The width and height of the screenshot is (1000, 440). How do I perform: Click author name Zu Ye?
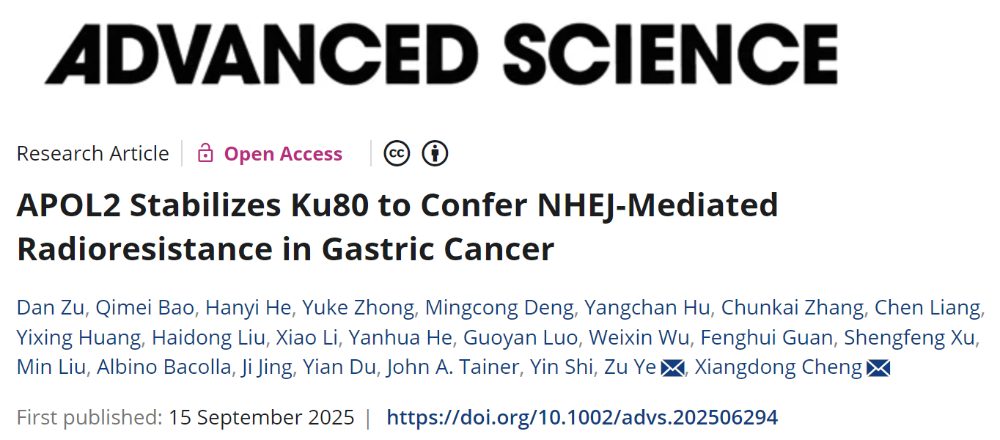tap(629, 367)
